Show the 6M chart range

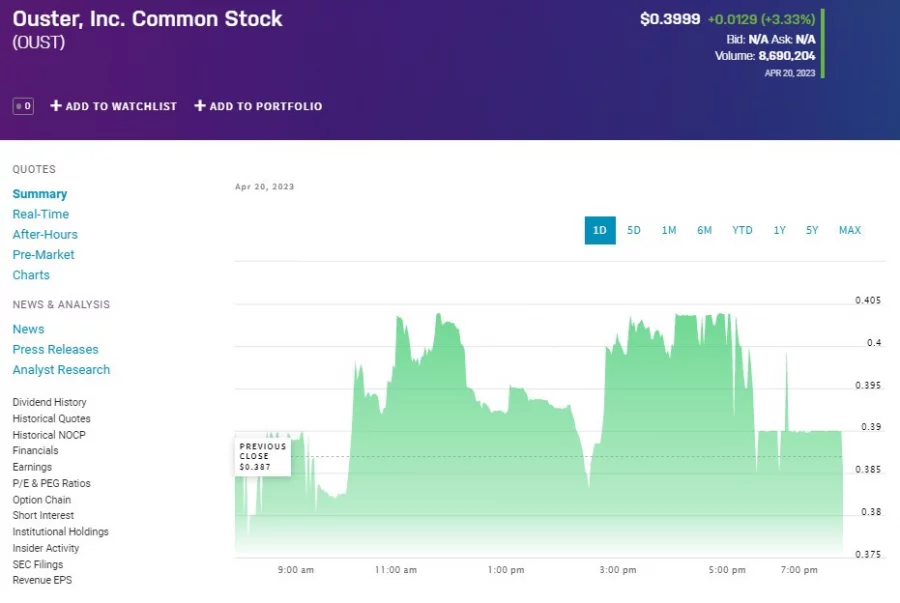705,230
